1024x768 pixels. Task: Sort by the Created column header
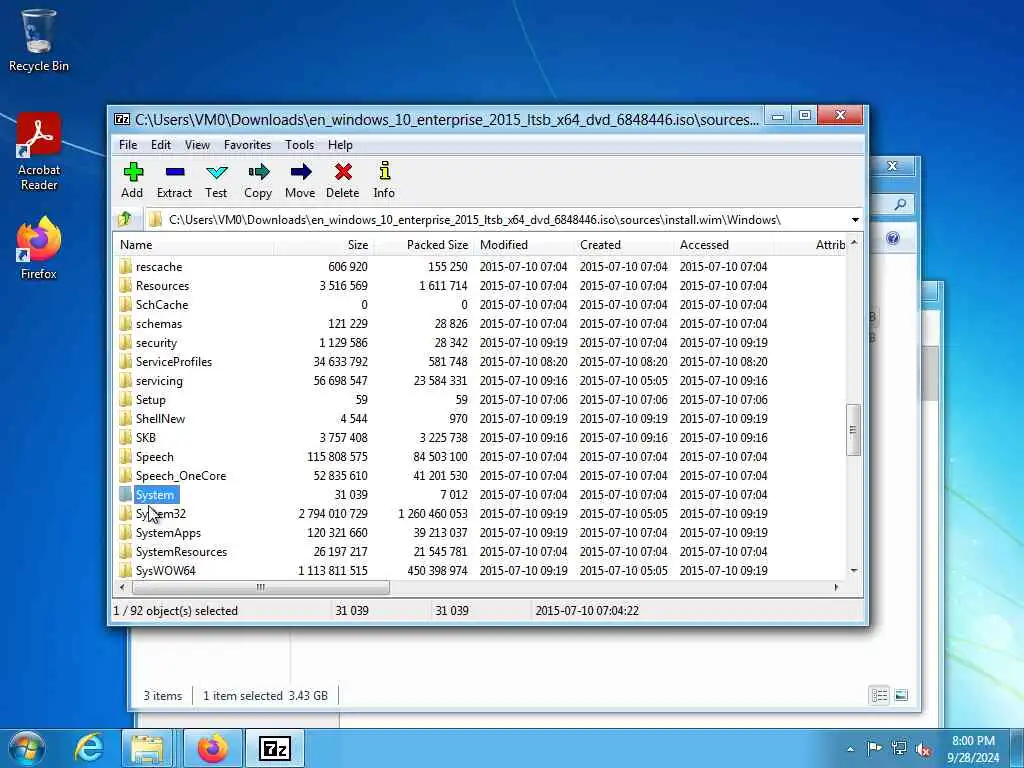pyautogui.click(x=624, y=245)
